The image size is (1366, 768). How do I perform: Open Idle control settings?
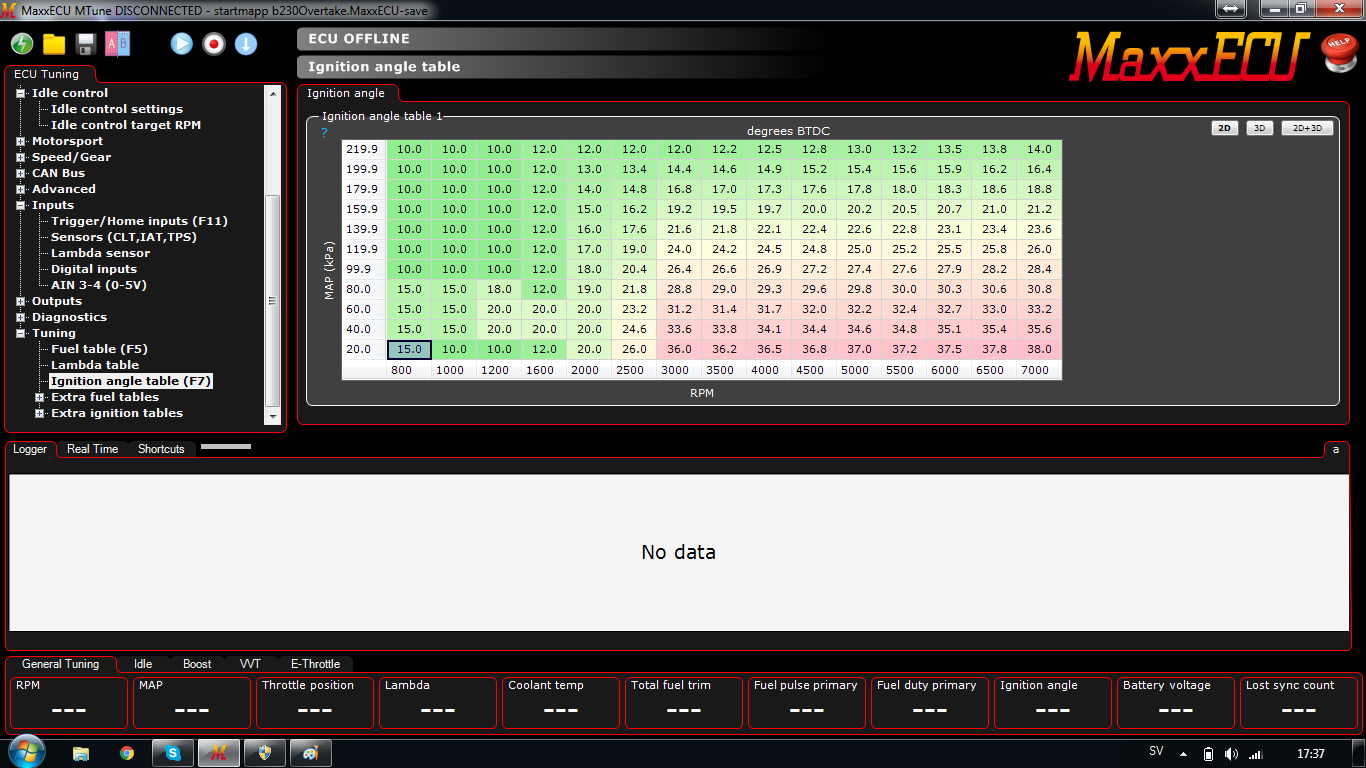pyautogui.click(x=117, y=109)
